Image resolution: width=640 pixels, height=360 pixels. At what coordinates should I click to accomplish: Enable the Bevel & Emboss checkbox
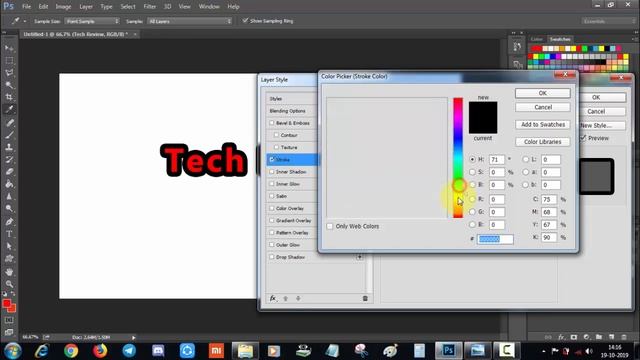tap(271, 123)
